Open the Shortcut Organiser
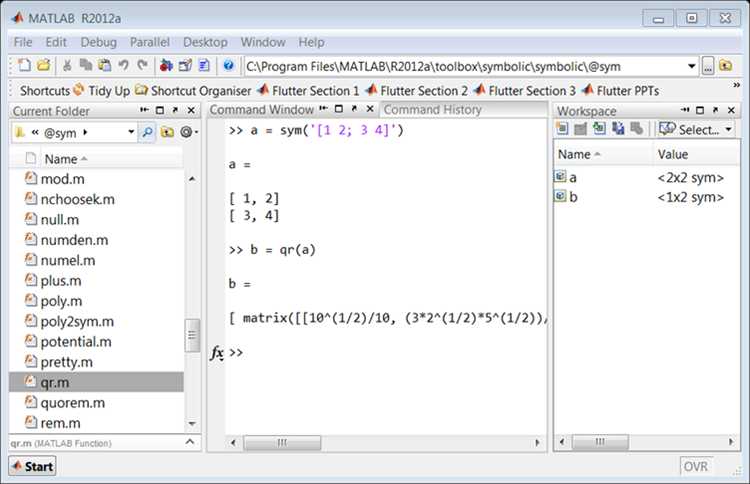The height and width of the screenshot is (484, 750). pyautogui.click(x=193, y=90)
